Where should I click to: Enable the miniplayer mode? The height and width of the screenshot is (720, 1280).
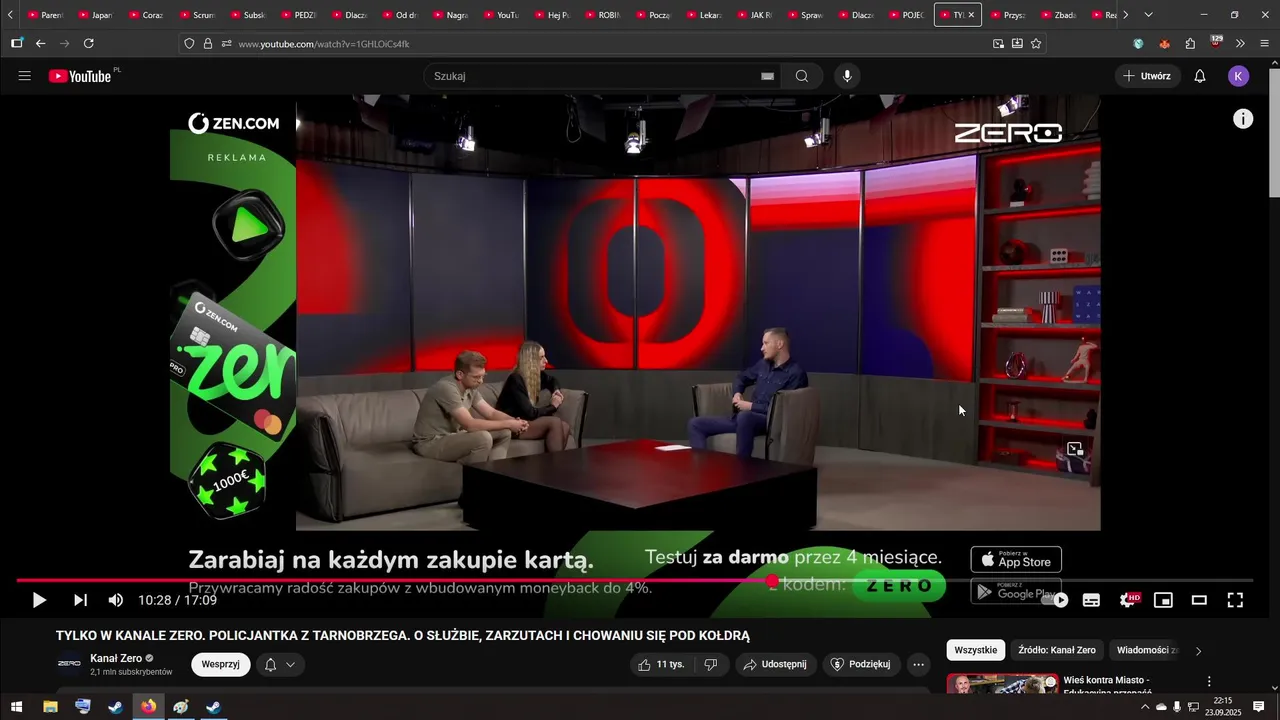click(1163, 600)
